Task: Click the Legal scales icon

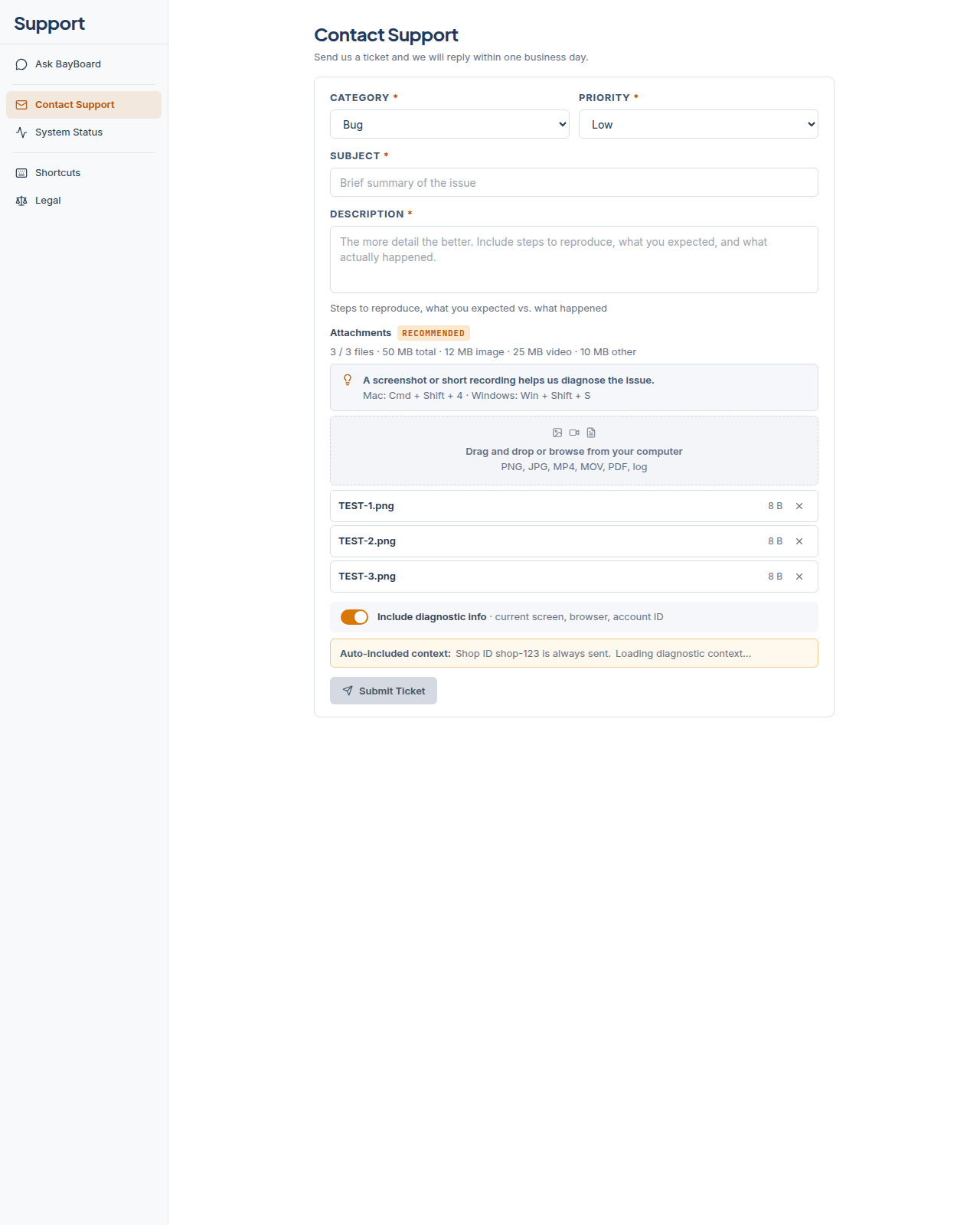Action: pos(21,201)
